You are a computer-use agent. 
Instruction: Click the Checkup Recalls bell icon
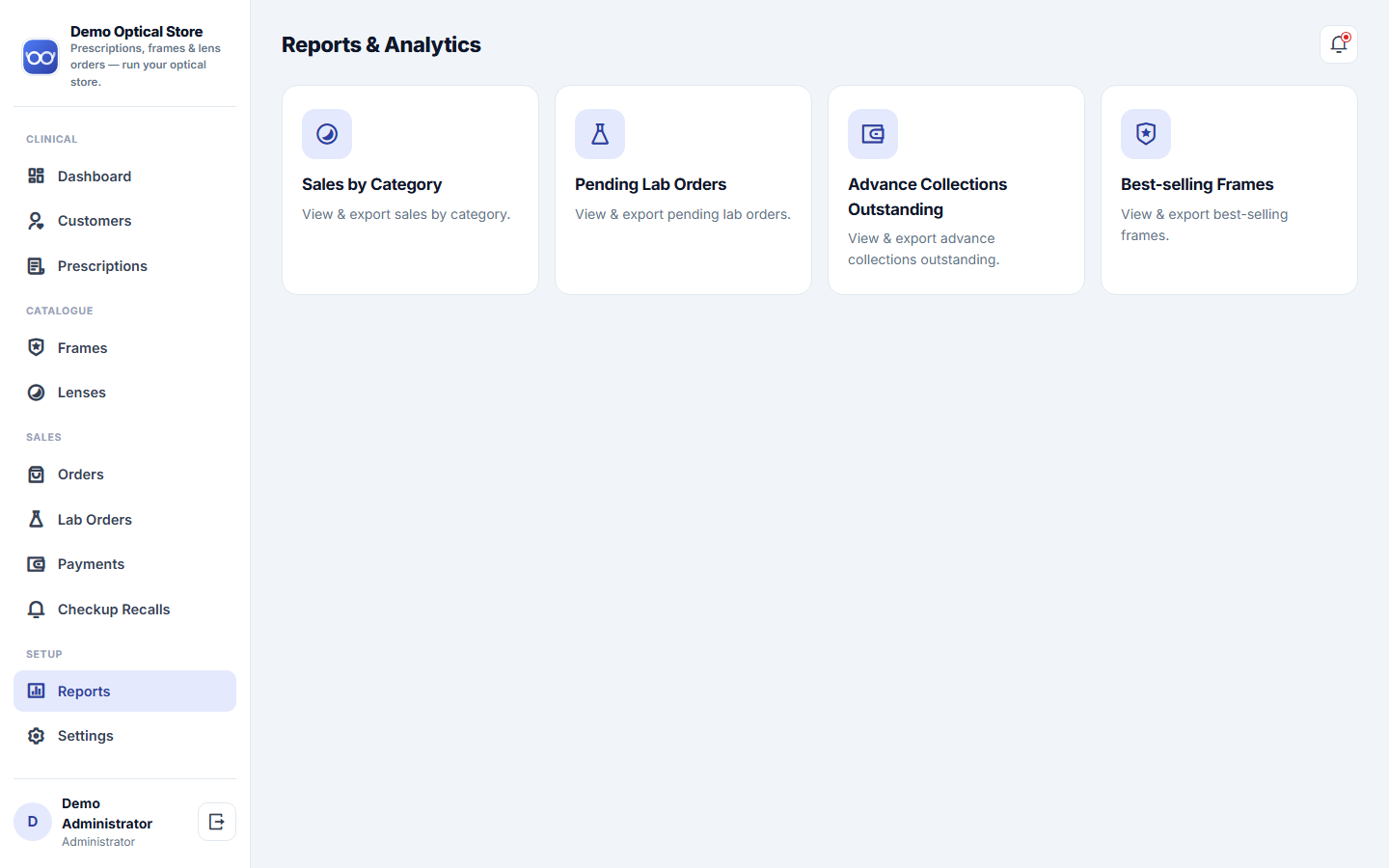37,610
